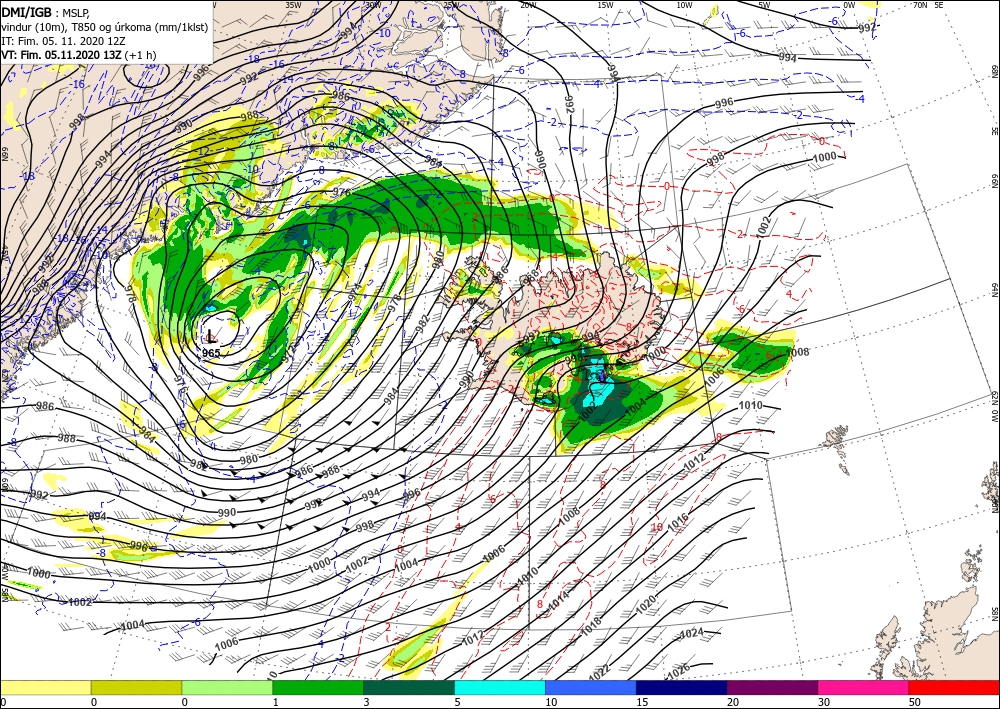Viewport: 1000px width, 709px height.
Task: Click the 5E longitude label
Action: 939,4
